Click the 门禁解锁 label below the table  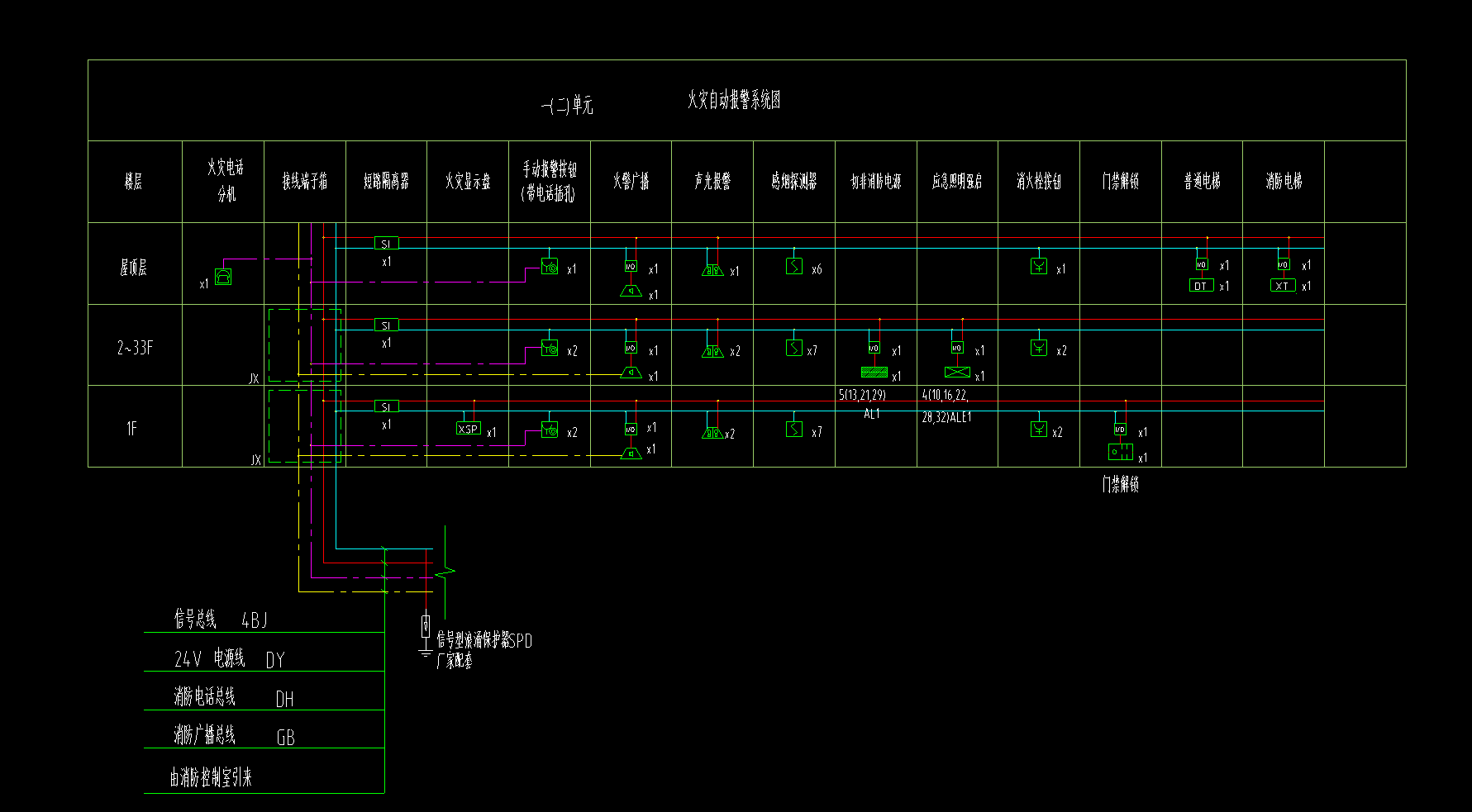(1120, 485)
